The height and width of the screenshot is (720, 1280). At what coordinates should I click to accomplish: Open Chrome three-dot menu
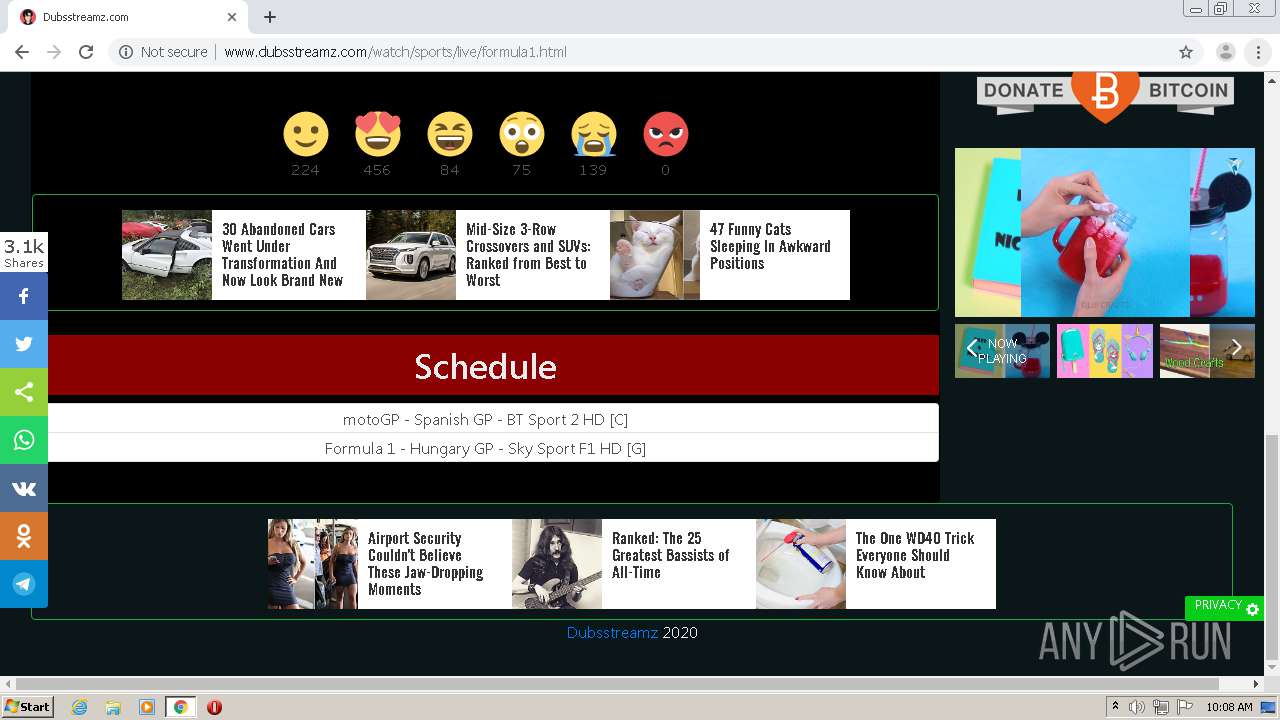(x=1258, y=52)
